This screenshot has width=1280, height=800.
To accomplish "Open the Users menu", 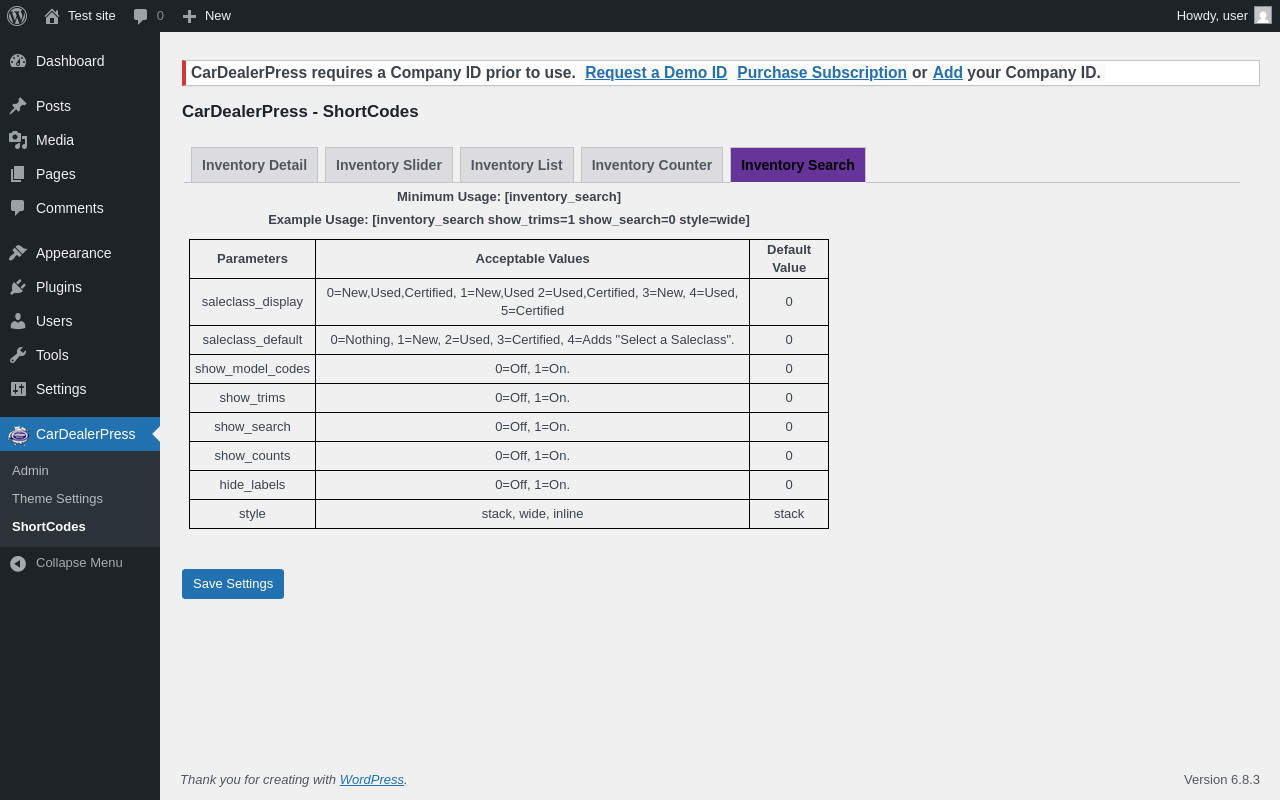I will 80,321.
